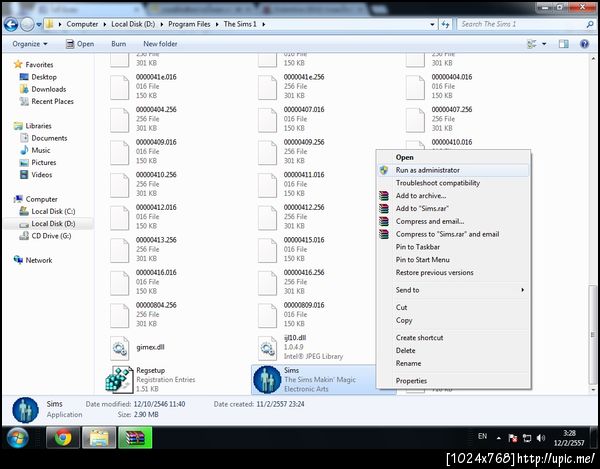
Task: Click the Open toolbar button
Action: [x=80, y=44]
